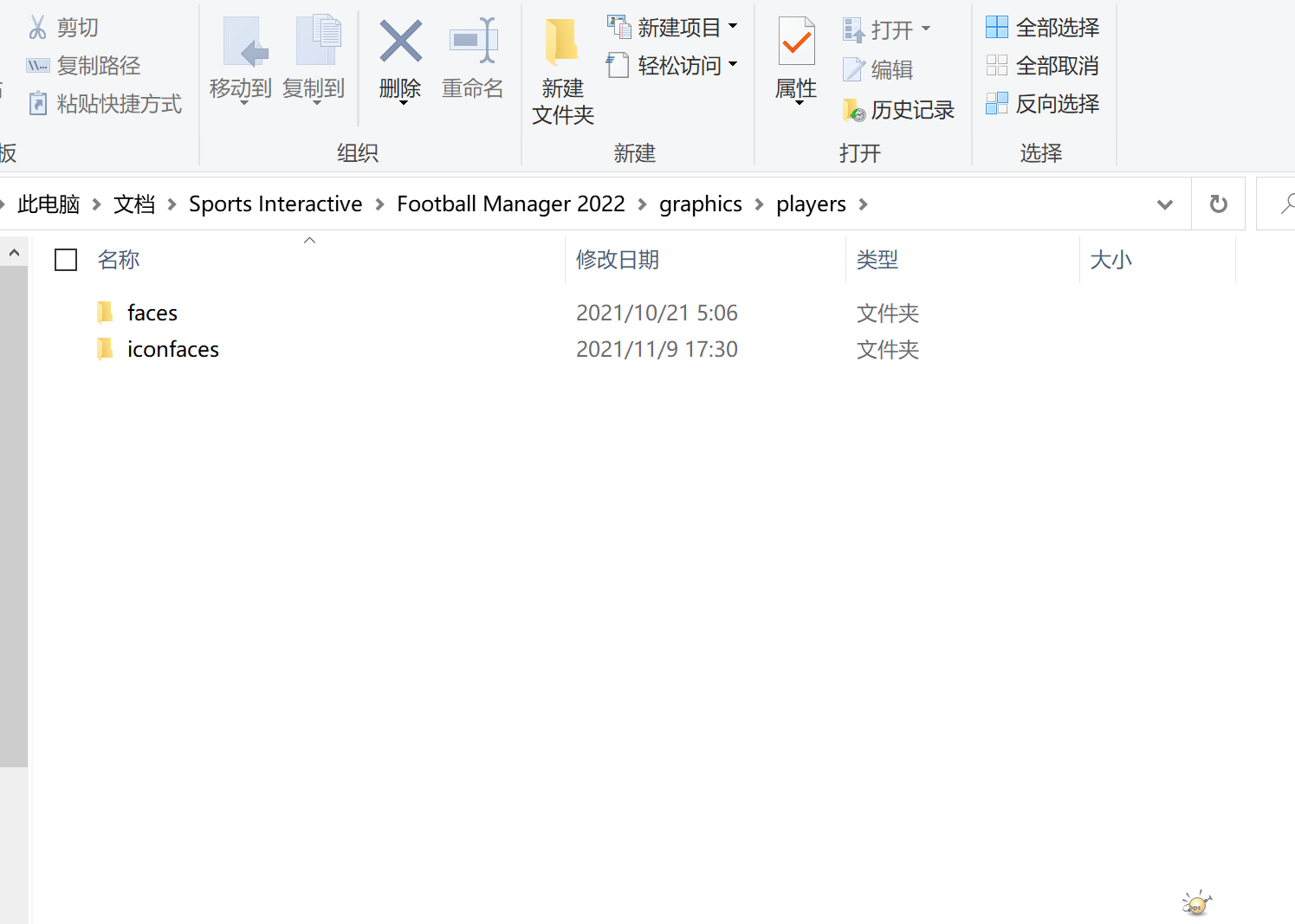This screenshot has height=924, width=1295.
Task: Open the address bar history dropdown
Action: click(x=1165, y=204)
